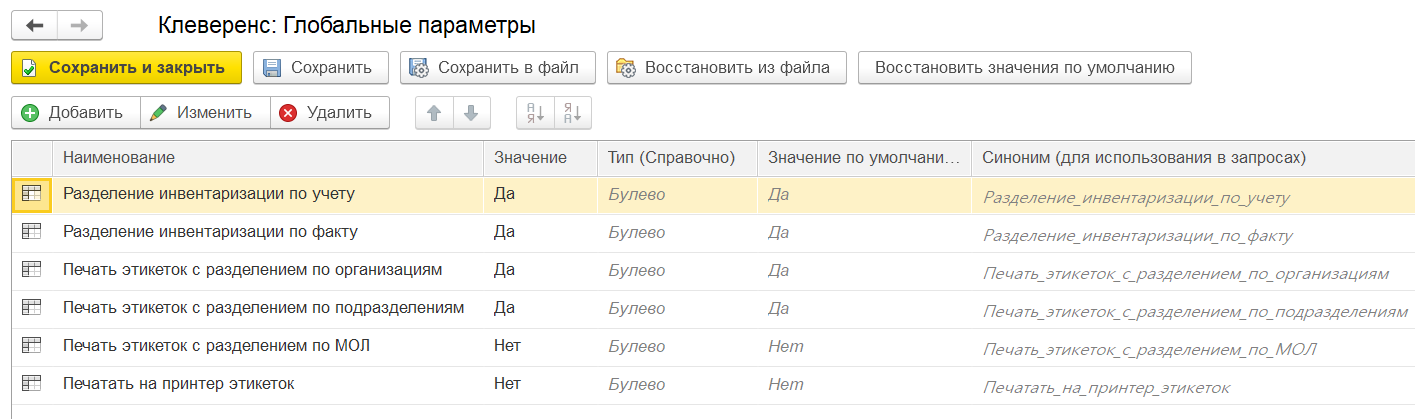1415x419 pixels.
Task: Select Печать этикеток с разделением по организациям
Action: [252, 270]
